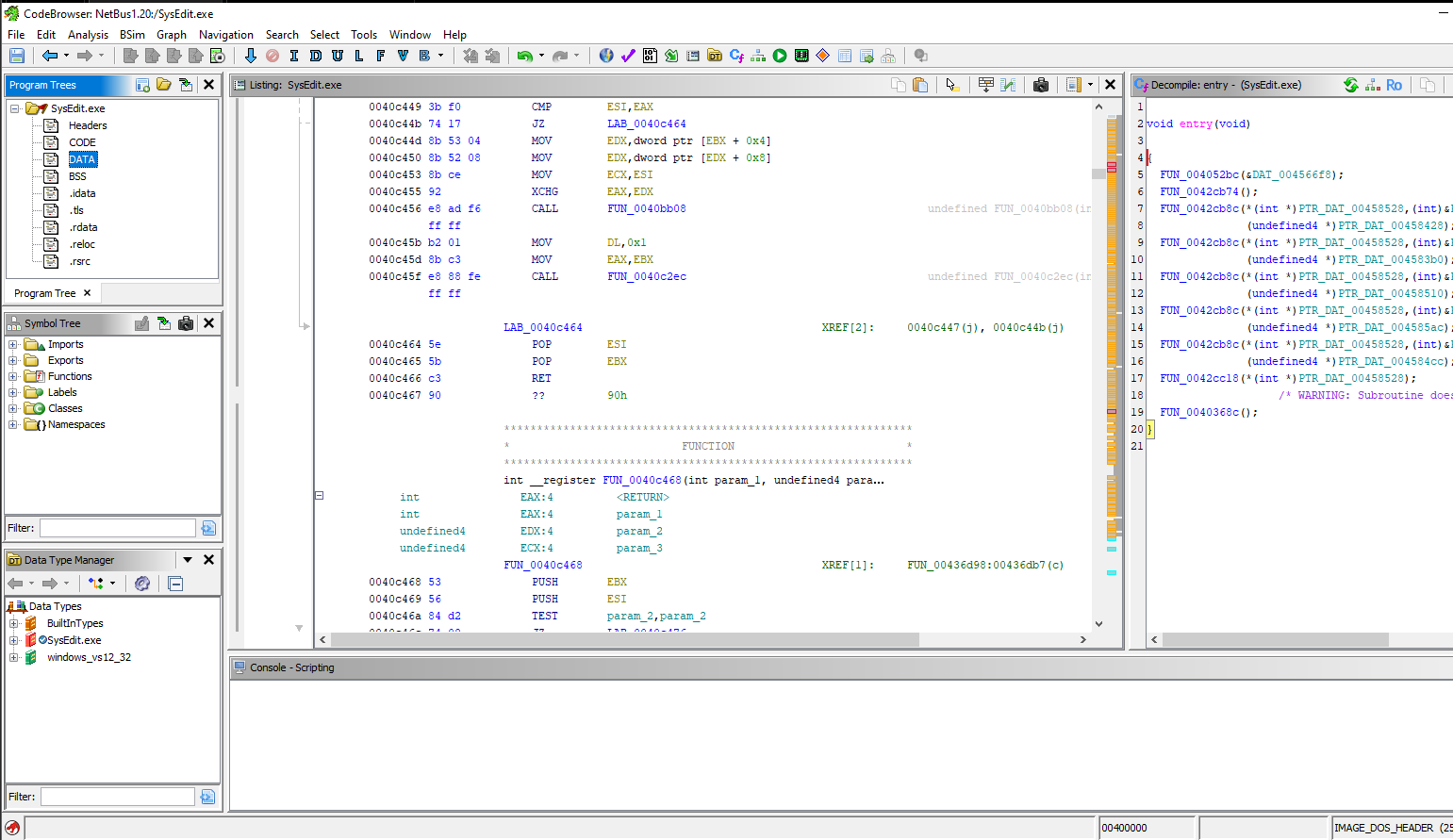Click the green Run script play icon
The height and width of the screenshot is (840, 1453).
click(780, 56)
